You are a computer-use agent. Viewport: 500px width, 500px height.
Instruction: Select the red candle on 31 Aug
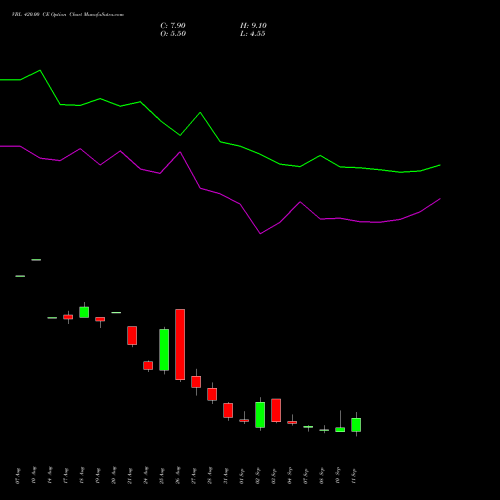pyautogui.click(x=228, y=410)
